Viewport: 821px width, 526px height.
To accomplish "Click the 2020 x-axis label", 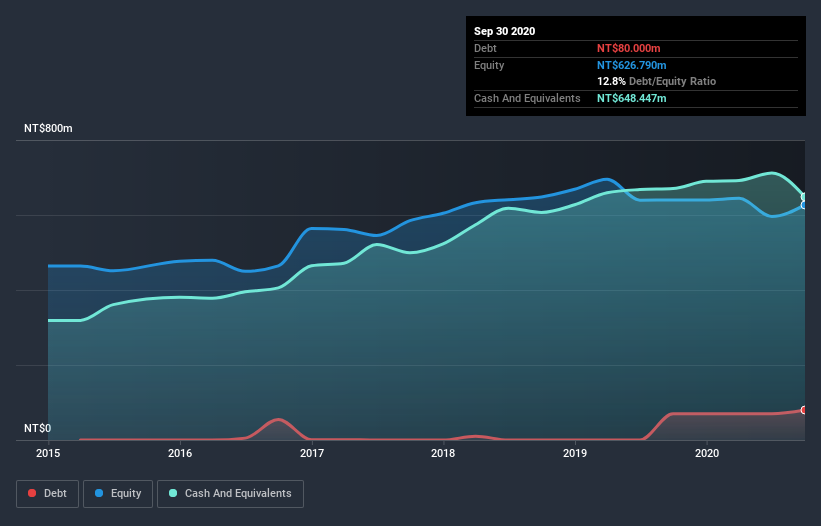I will pos(707,453).
